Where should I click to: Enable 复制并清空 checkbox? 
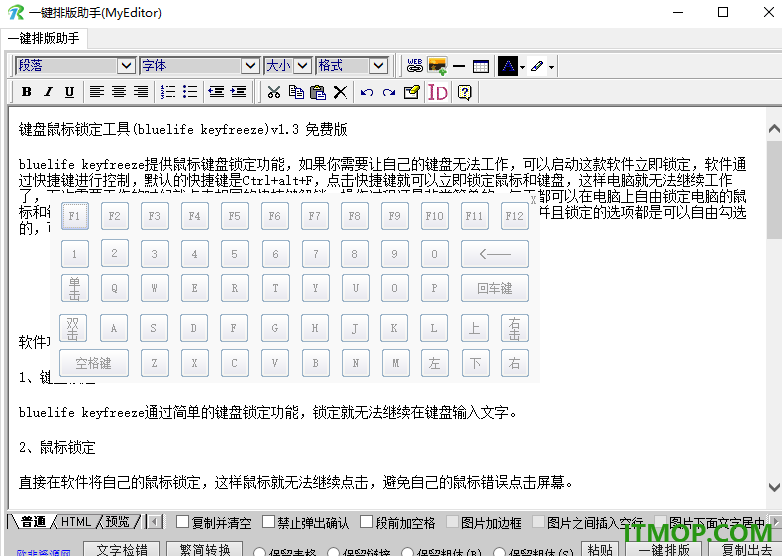[183, 522]
